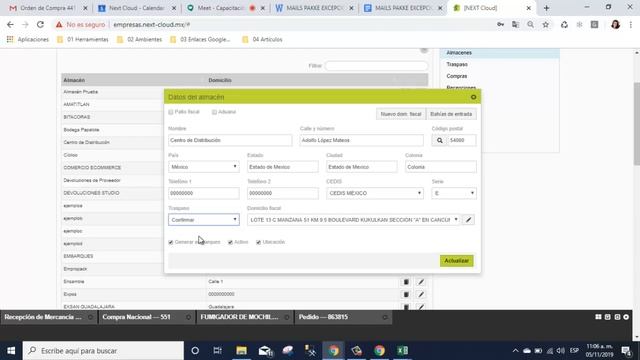Screen dimensions: 640x360
Task: Open Task View on the taskbar
Action: pos(218,351)
